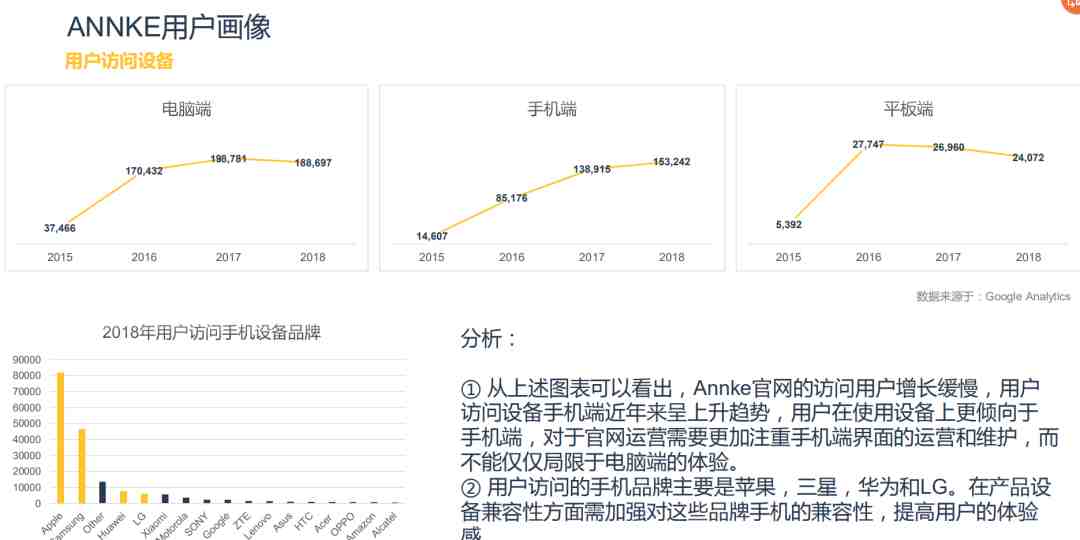Select data label 85,176 in 手机端 chart
The width and height of the screenshot is (1080, 540).
click(512, 198)
